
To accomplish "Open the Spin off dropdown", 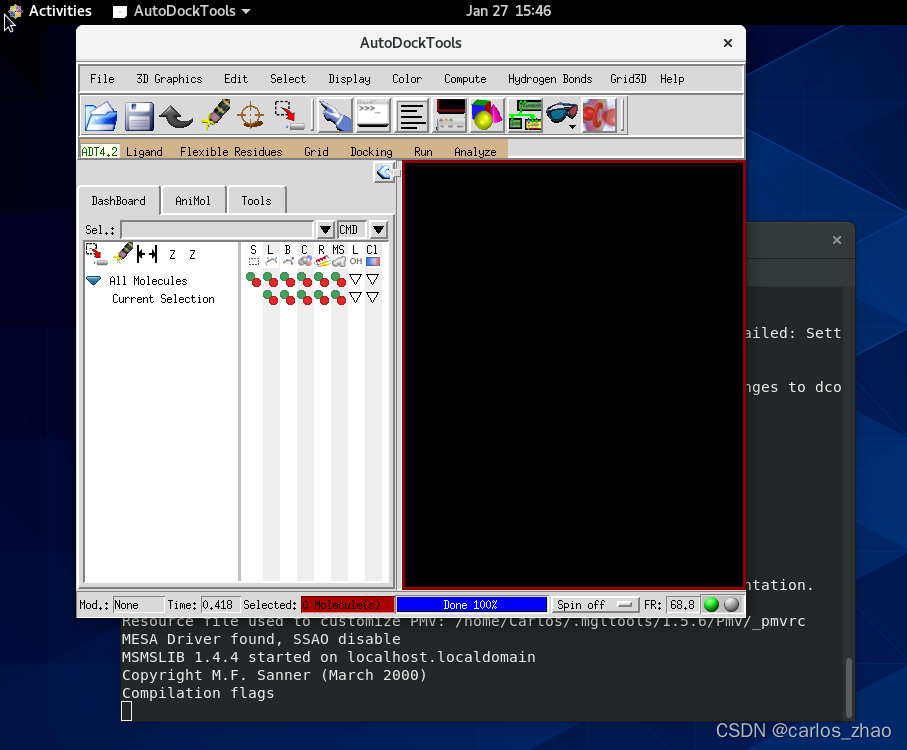I will pyautogui.click(x=595, y=605).
